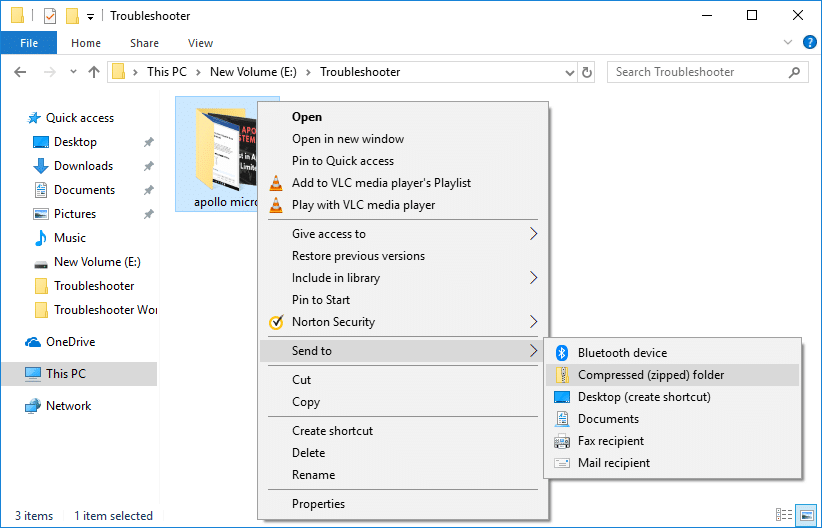Play with VLC media player
822x528 pixels.
pyautogui.click(x=363, y=205)
